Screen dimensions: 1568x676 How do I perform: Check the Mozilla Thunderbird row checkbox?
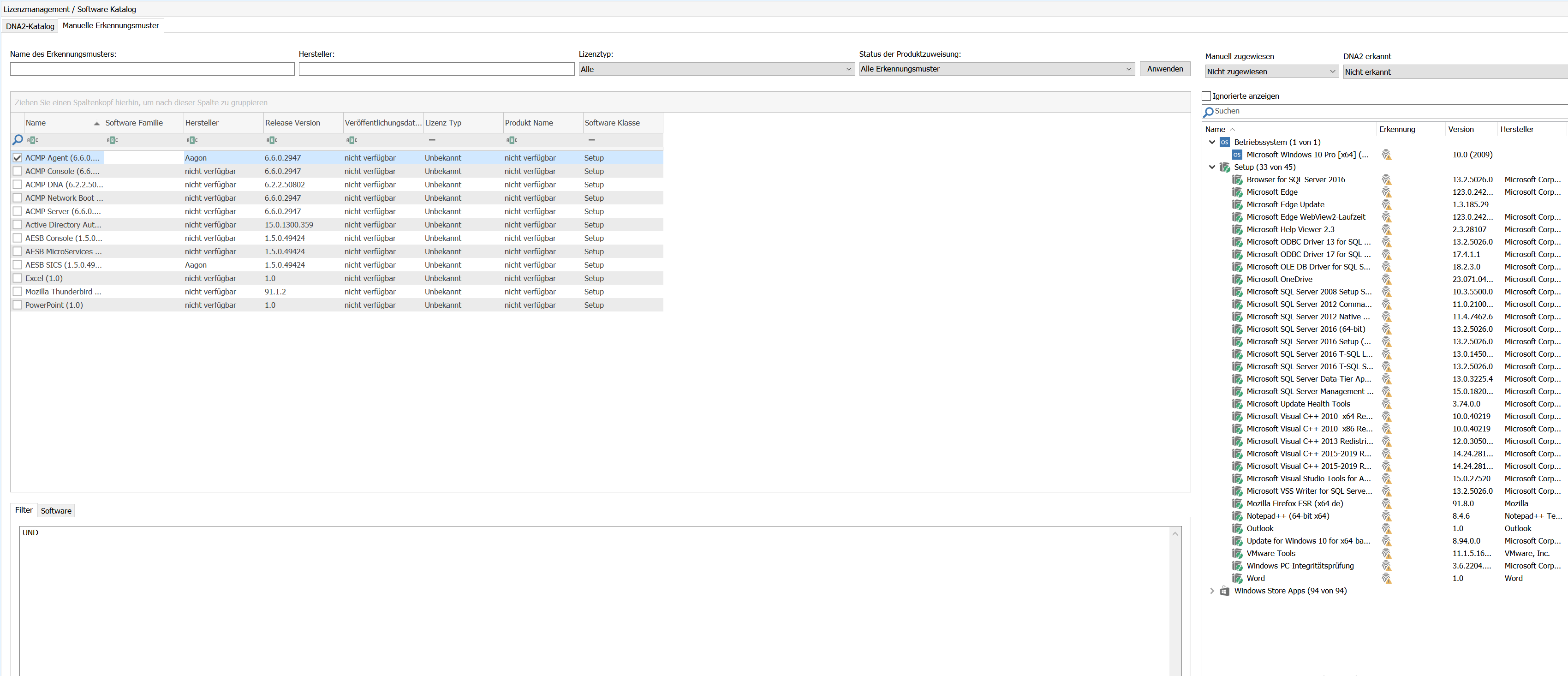pos(18,292)
